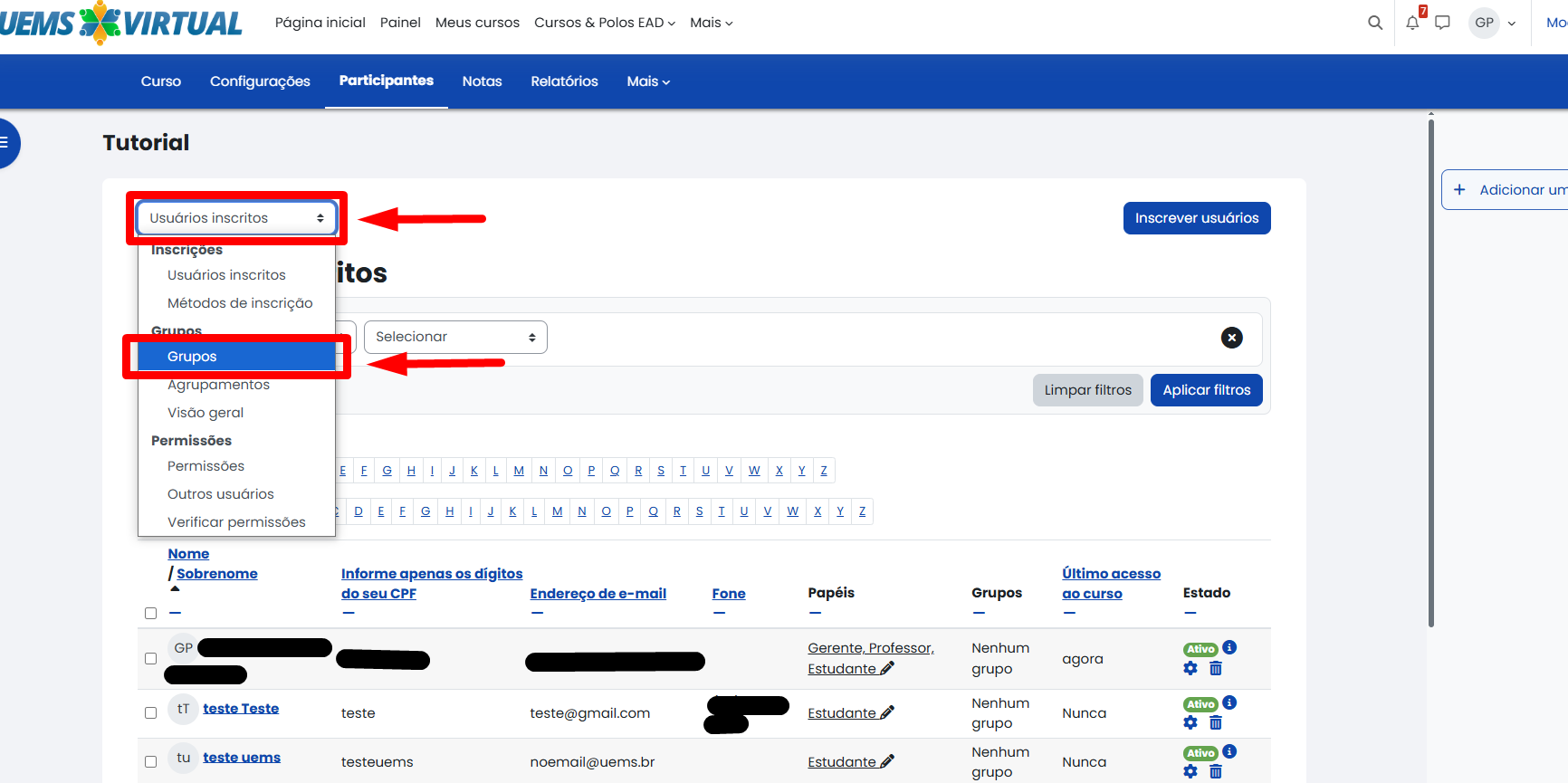Open the side drawer hamburger button
Image resolution: width=1568 pixels, height=783 pixels.
[x=5, y=142]
